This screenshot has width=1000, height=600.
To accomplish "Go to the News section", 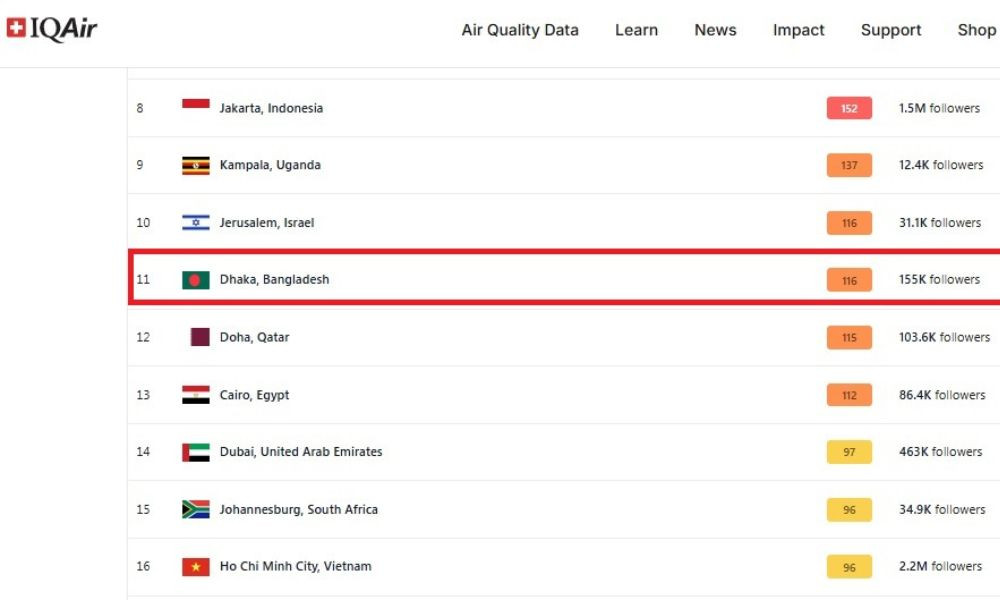I will pos(715,30).
